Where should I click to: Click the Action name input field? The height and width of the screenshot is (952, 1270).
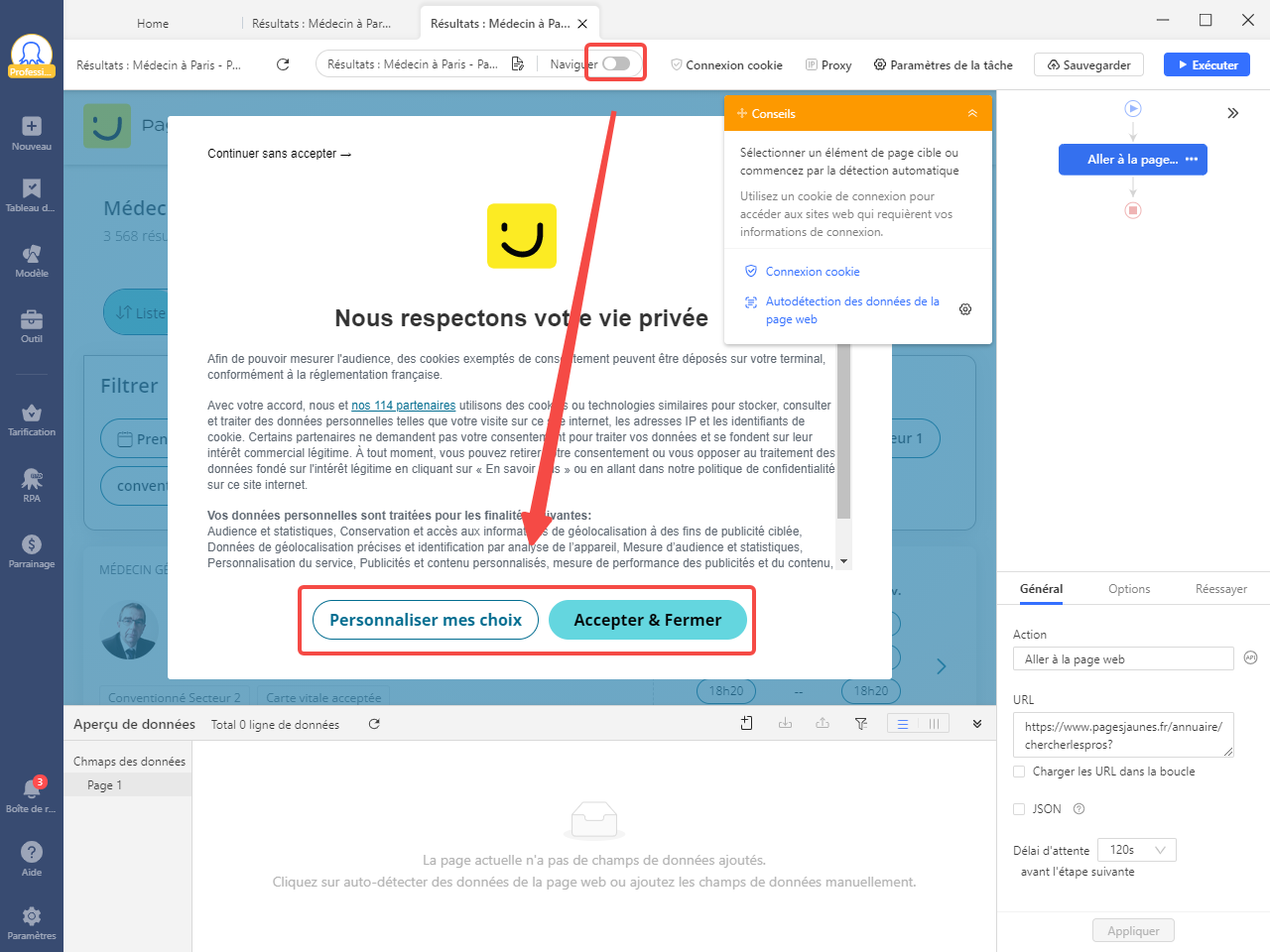(x=1123, y=658)
